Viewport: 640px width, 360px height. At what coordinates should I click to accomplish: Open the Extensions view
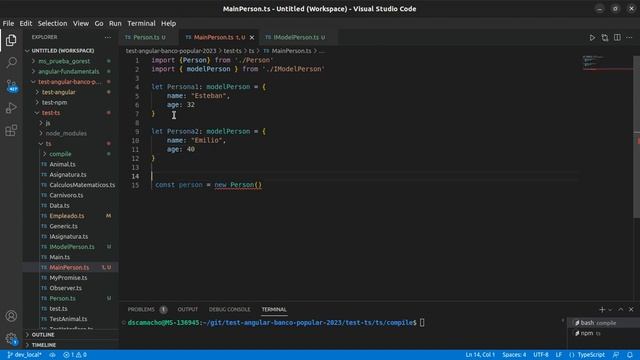coord(11,130)
